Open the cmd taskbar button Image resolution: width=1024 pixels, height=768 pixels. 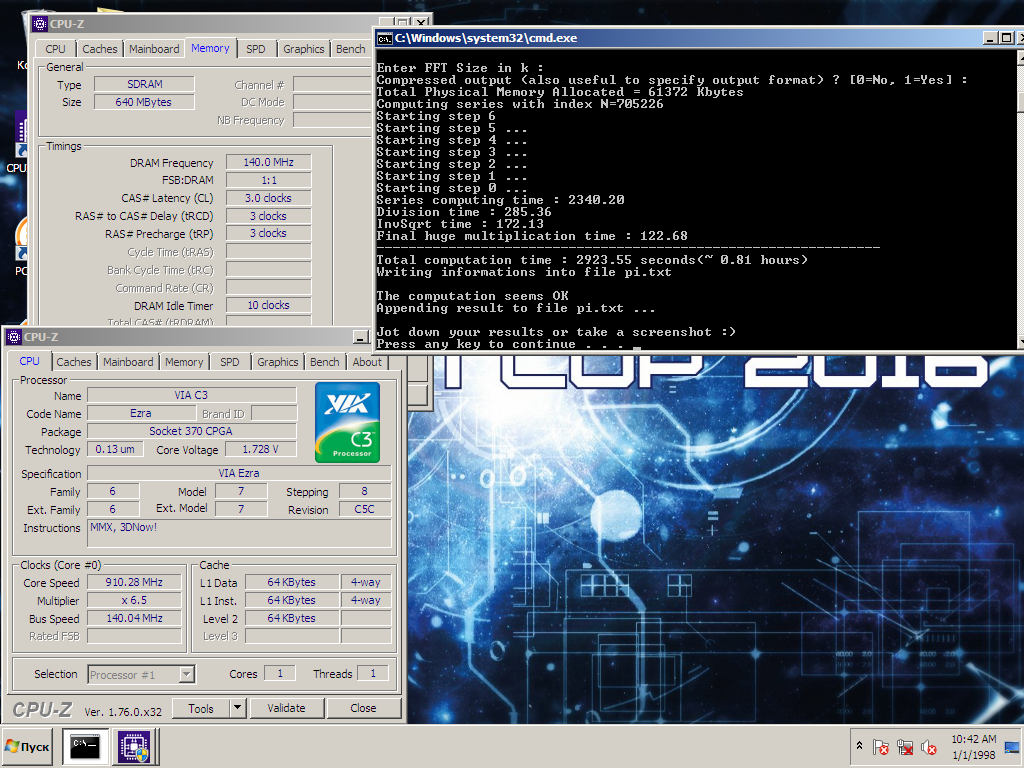(85, 746)
